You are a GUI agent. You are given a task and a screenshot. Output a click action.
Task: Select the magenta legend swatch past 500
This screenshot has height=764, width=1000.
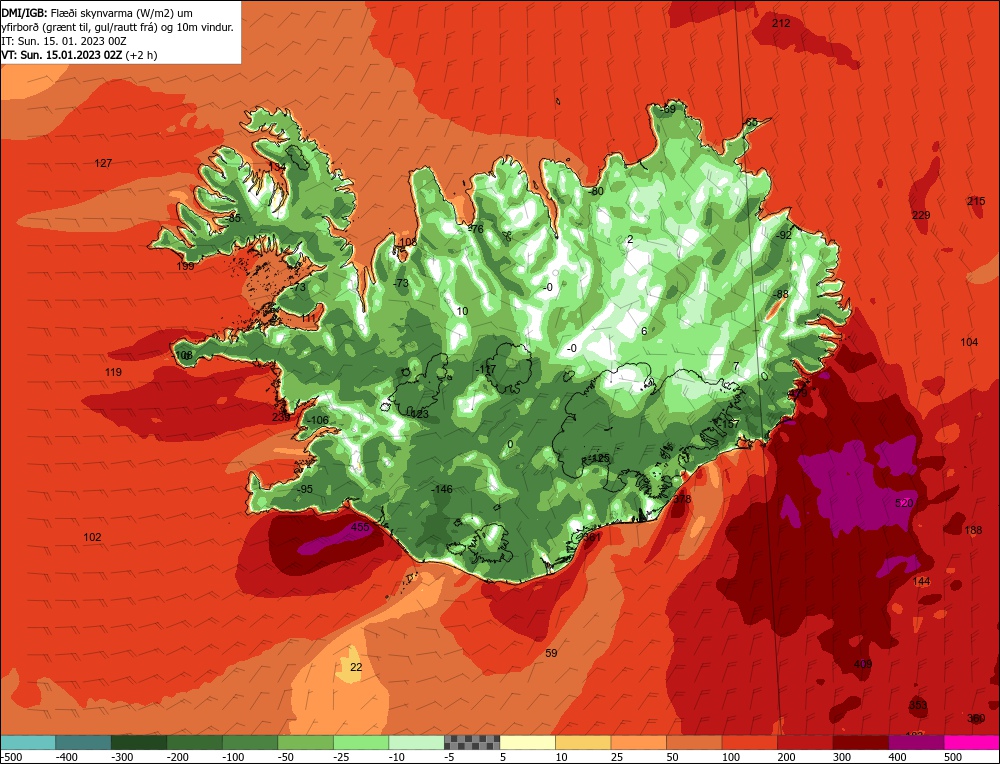coord(971,742)
